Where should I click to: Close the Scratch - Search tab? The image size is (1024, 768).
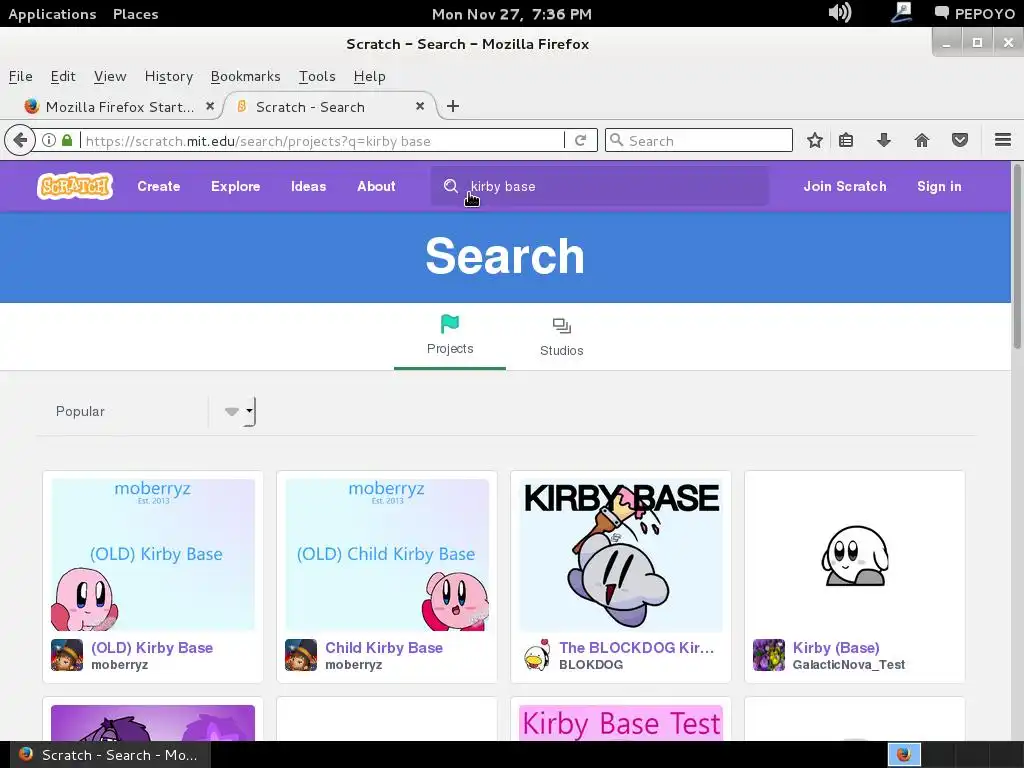(x=420, y=106)
